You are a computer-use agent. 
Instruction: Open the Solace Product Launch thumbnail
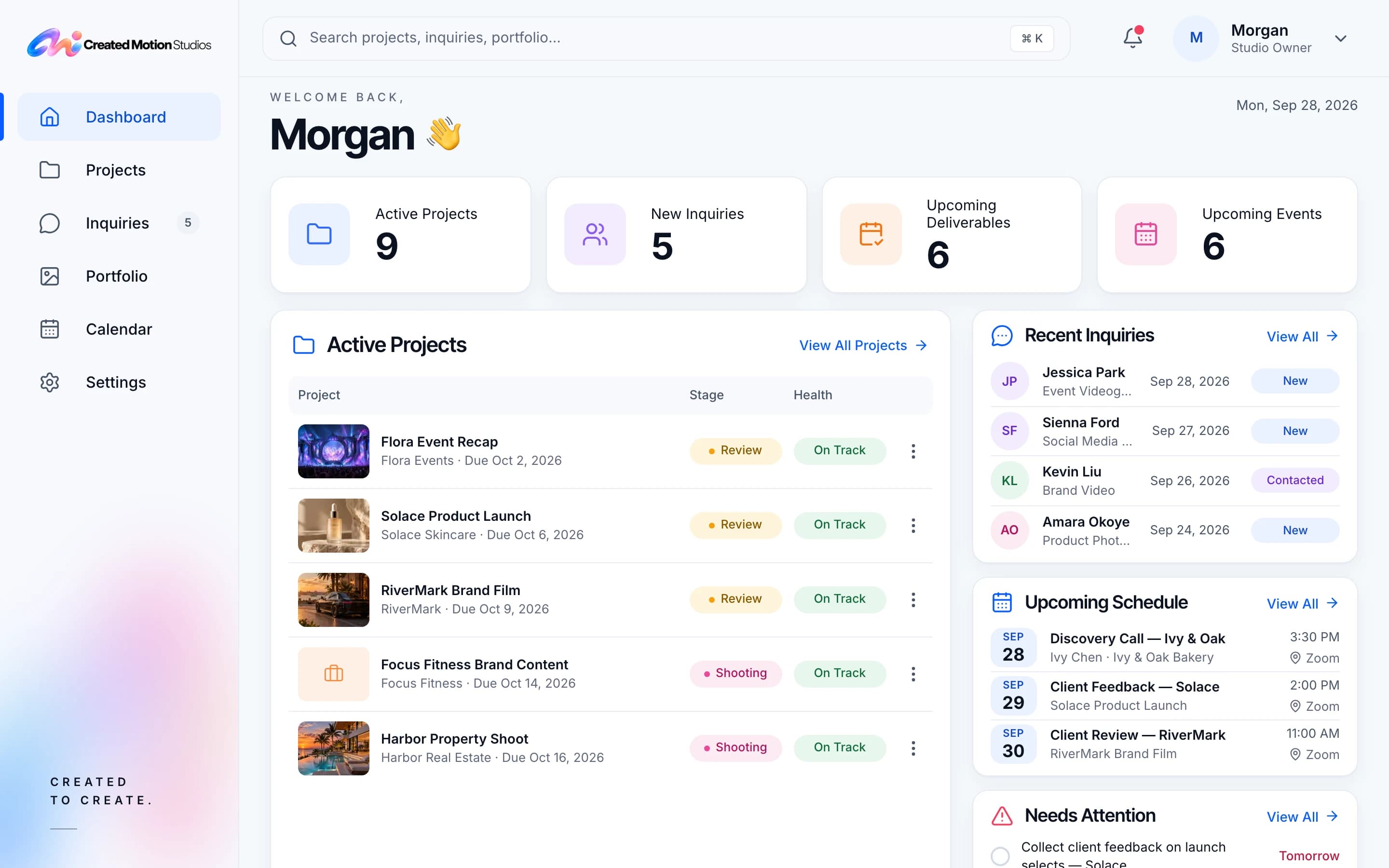tap(333, 525)
